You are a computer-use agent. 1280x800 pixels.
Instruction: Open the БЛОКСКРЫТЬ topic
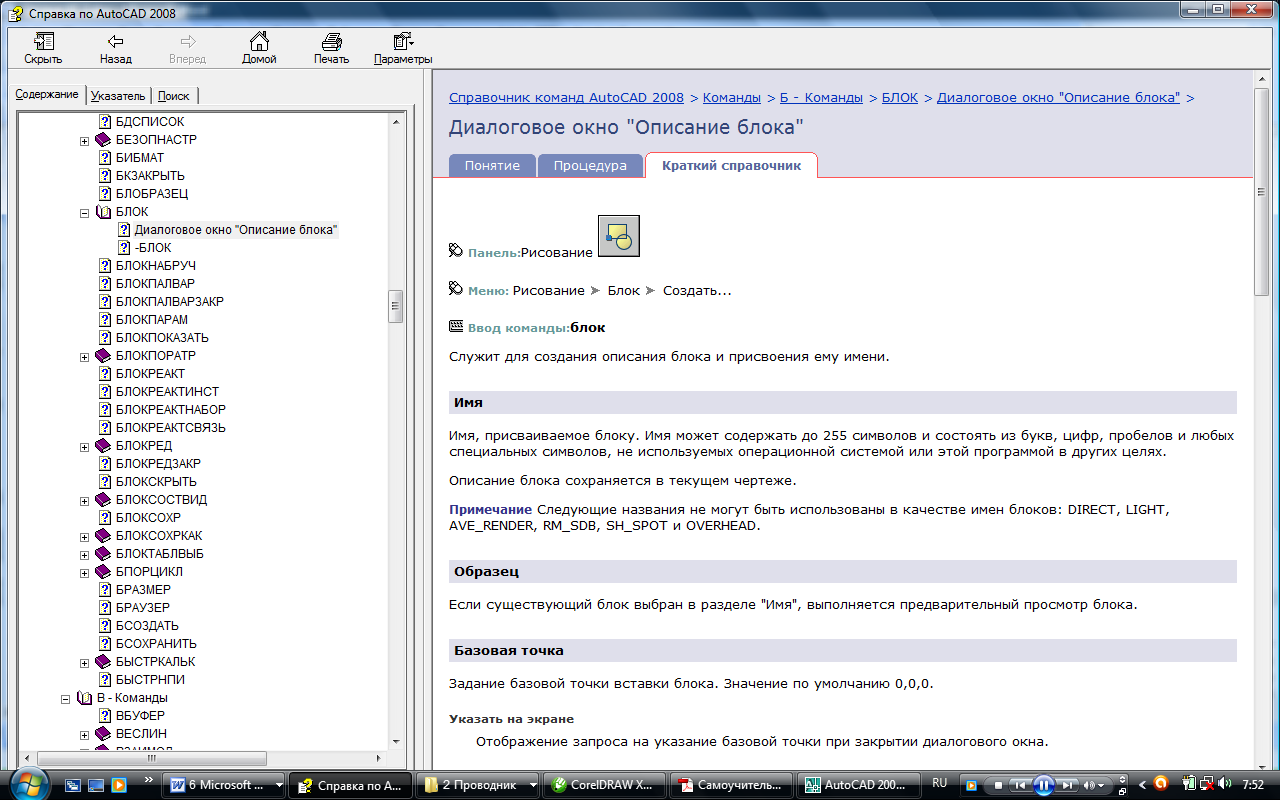[x=156, y=482]
